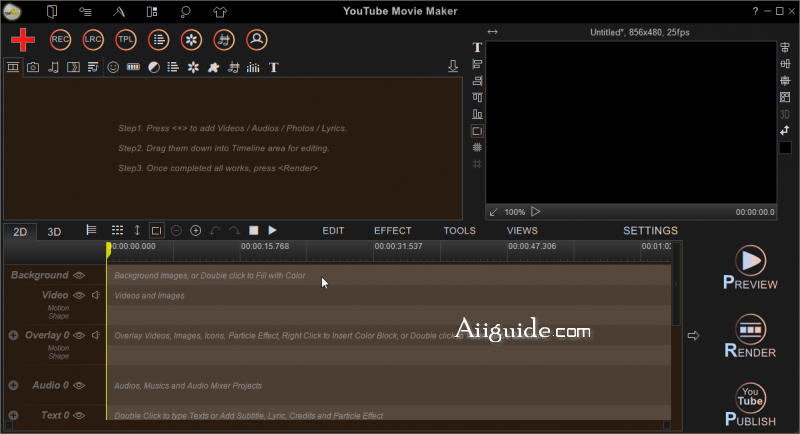Click the search magnifier icon in title bar
The height and width of the screenshot is (434, 800).
(x=185, y=11)
